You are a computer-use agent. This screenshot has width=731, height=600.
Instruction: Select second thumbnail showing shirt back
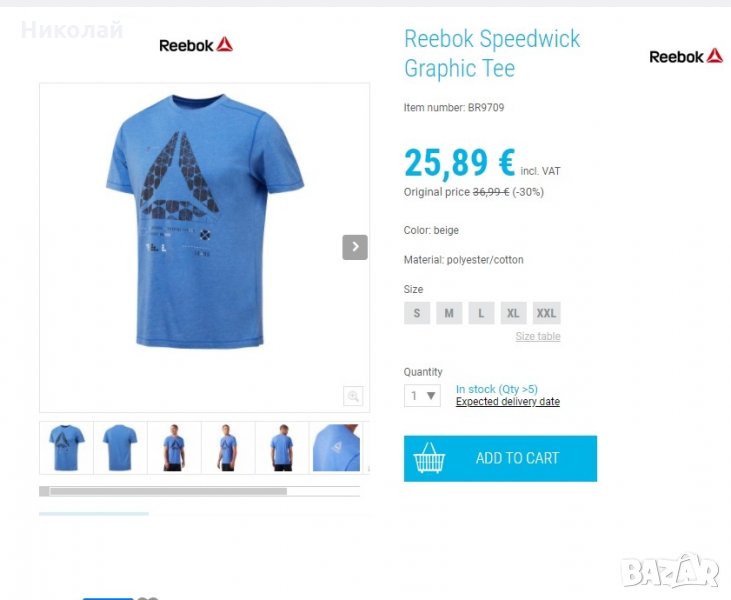(x=120, y=448)
